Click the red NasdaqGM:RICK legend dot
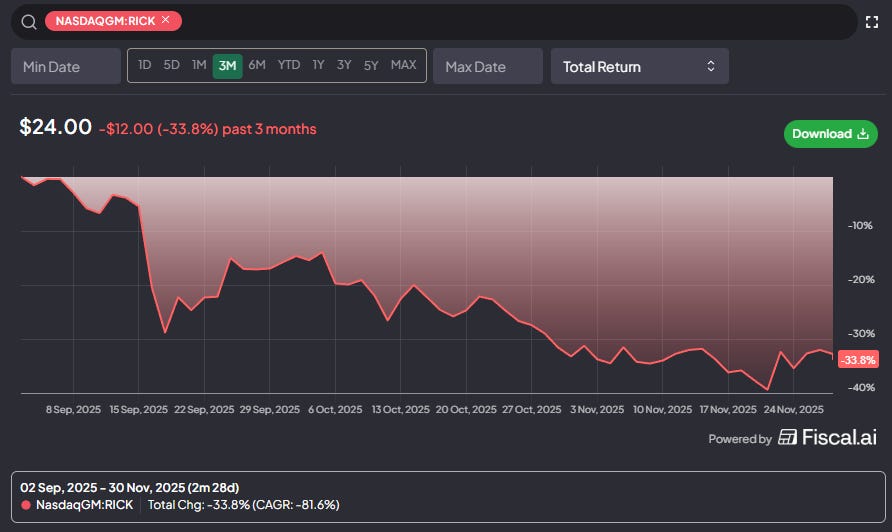892x532 pixels. [26, 505]
